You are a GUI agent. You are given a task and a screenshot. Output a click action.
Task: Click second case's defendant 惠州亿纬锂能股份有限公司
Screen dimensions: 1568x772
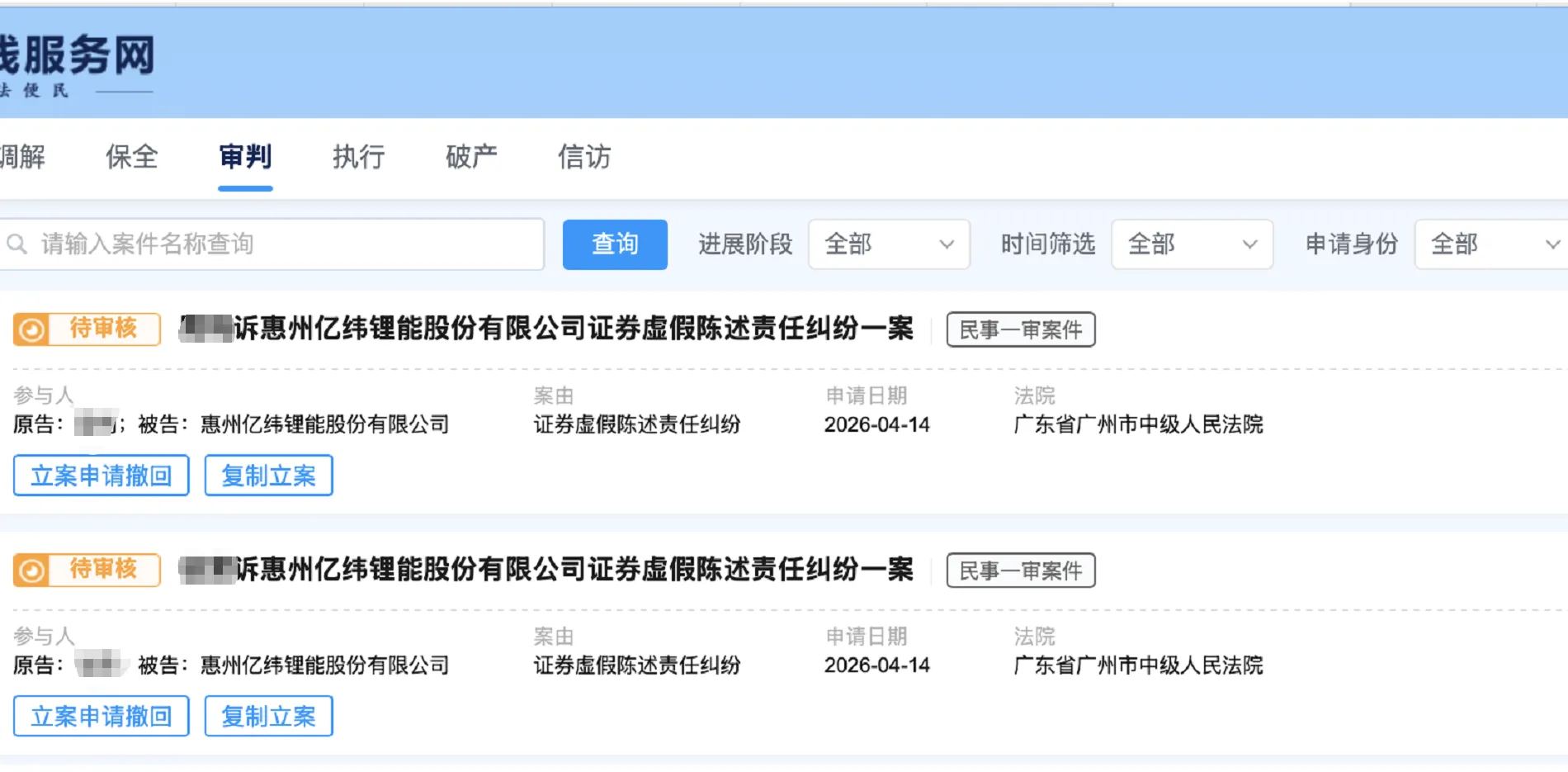pos(325,665)
